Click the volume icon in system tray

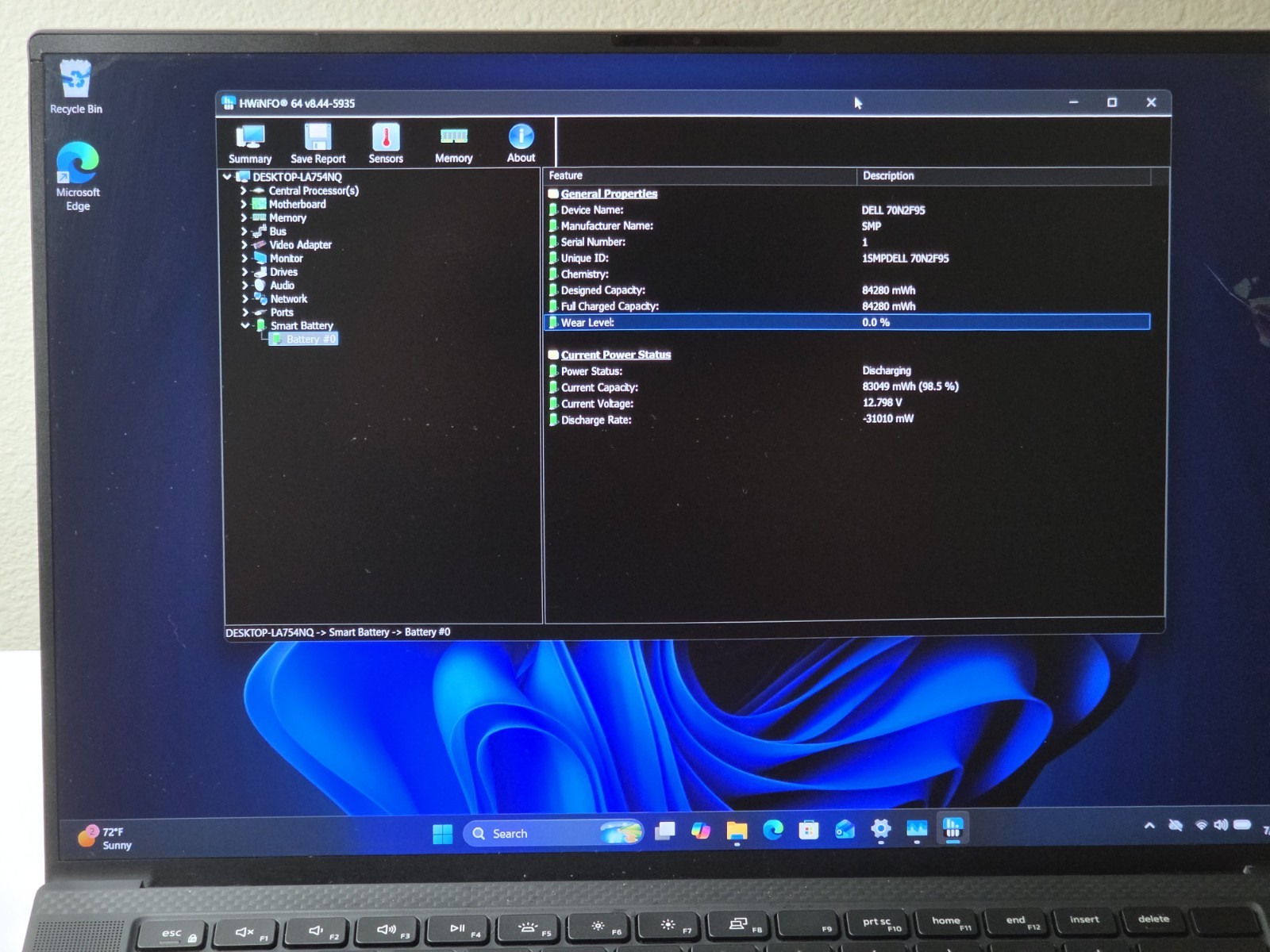tap(1221, 825)
